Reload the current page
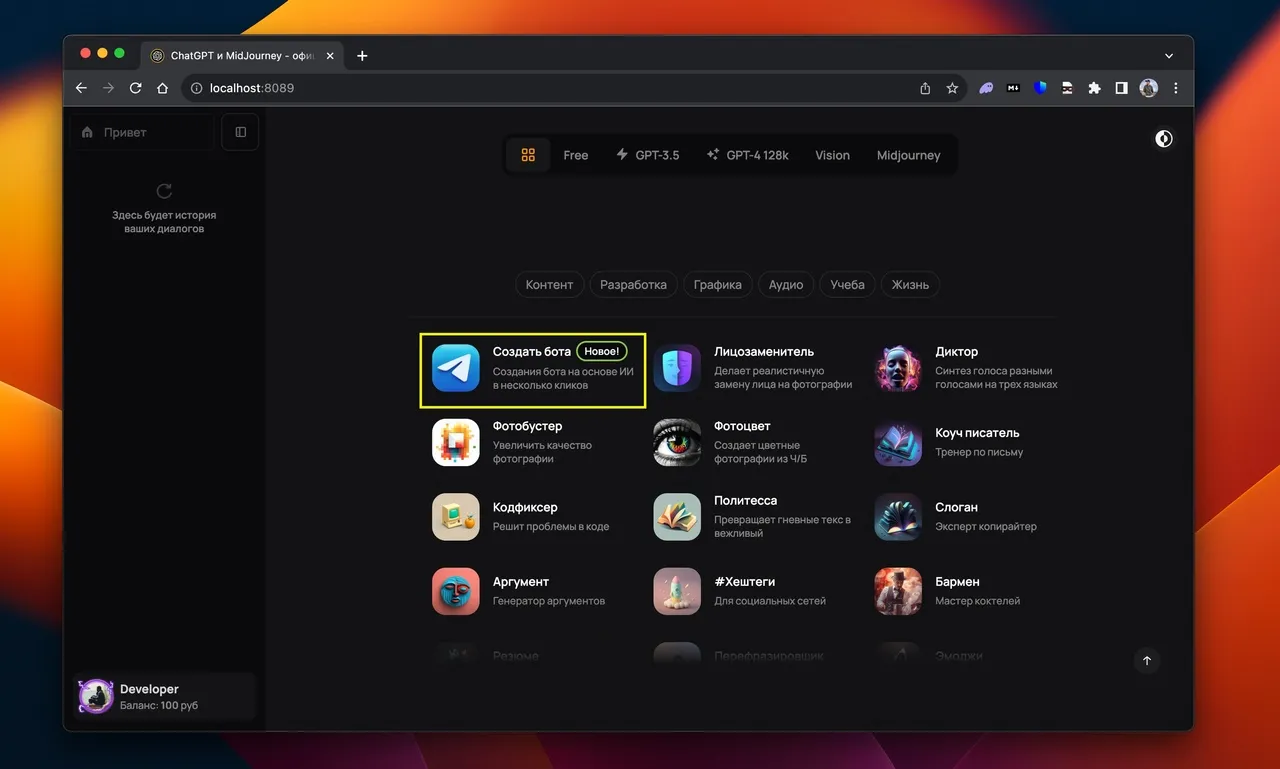Viewport: 1280px width, 769px height. 136,88
